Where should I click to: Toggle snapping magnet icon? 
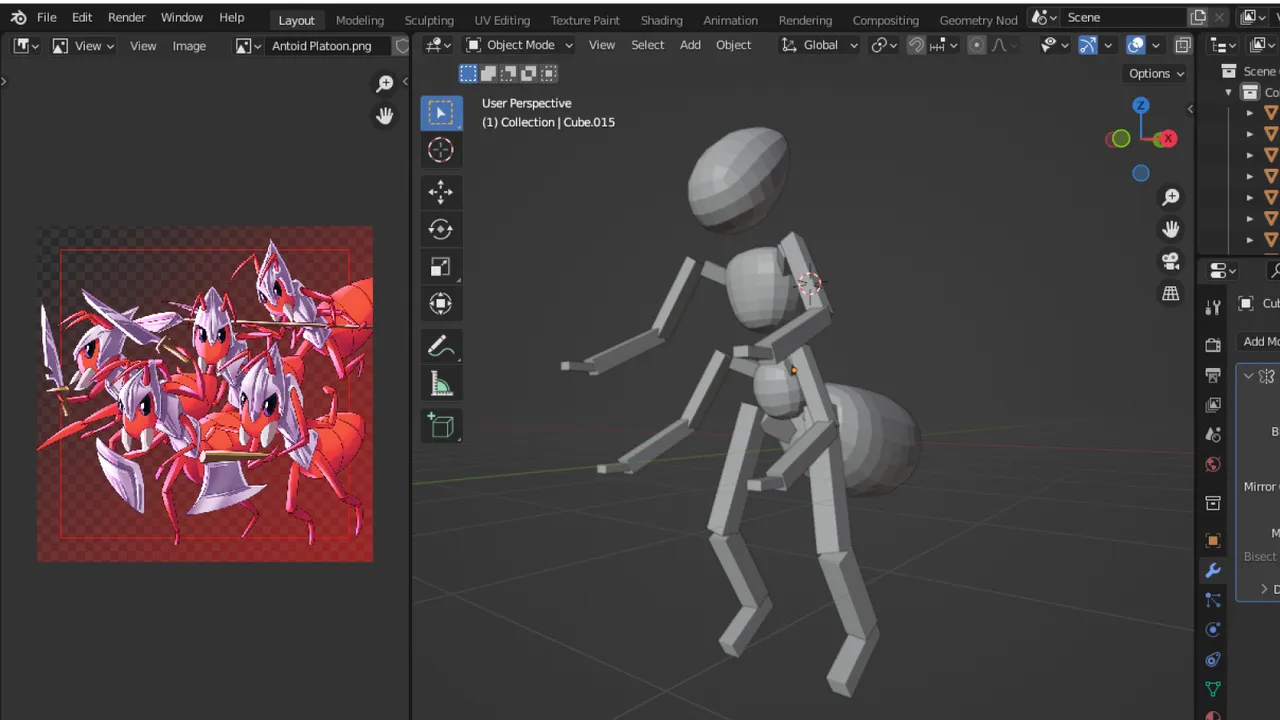tap(916, 45)
